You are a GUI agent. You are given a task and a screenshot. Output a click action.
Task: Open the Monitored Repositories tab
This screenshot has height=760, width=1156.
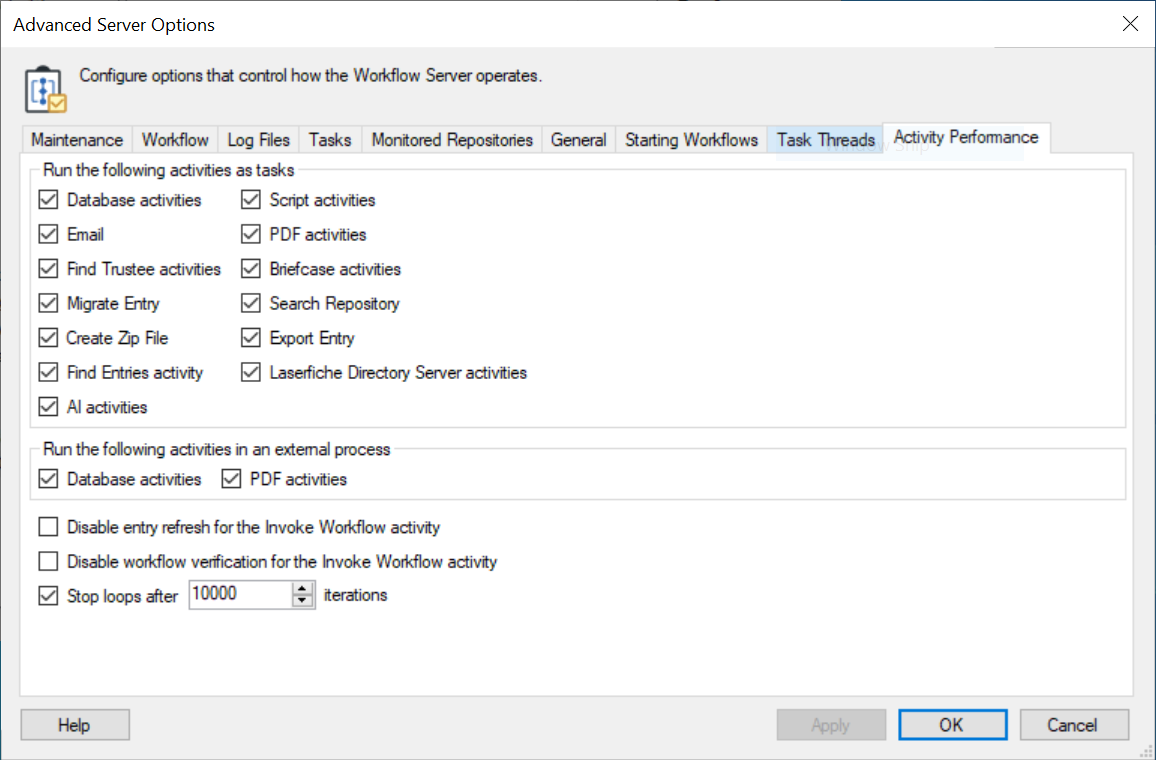coord(452,140)
